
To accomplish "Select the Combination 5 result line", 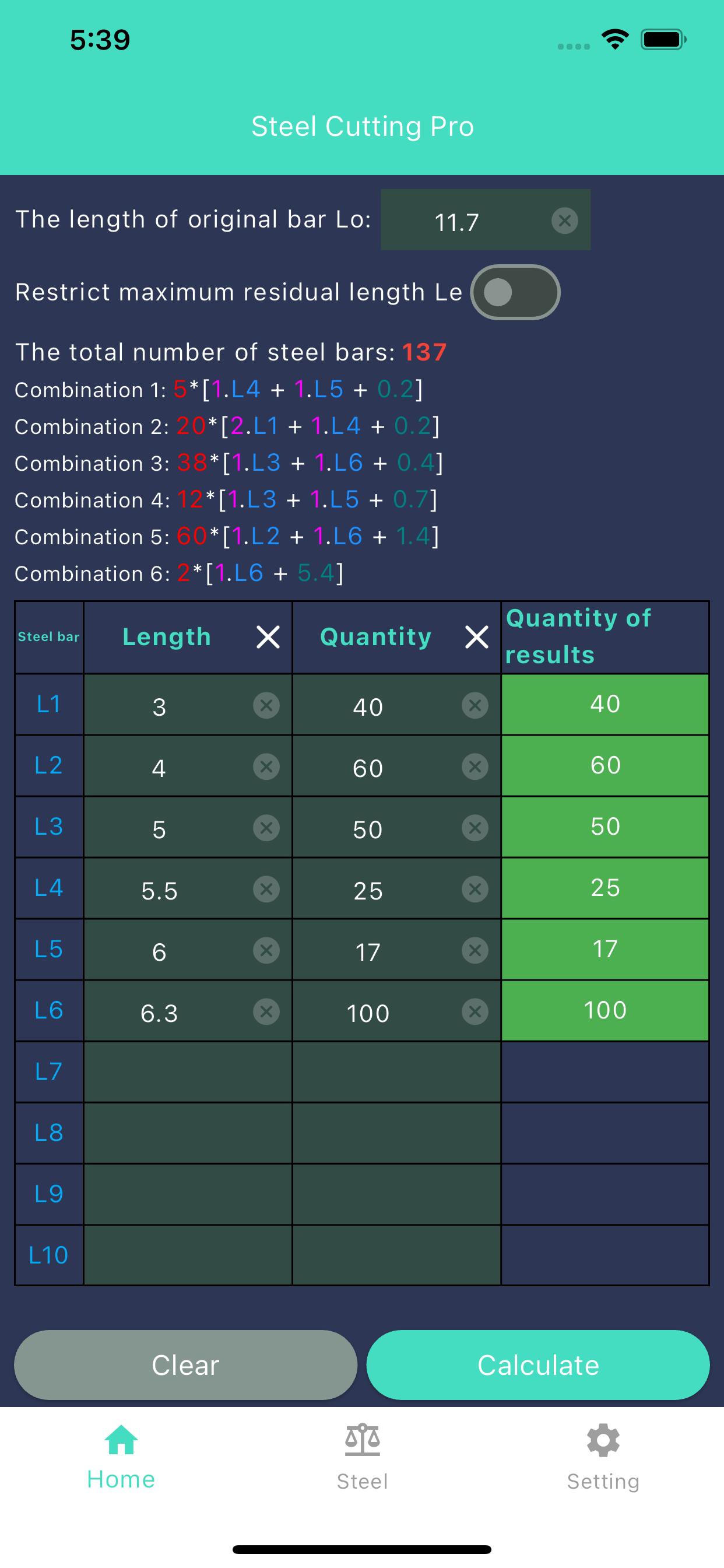I will coord(227,536).
